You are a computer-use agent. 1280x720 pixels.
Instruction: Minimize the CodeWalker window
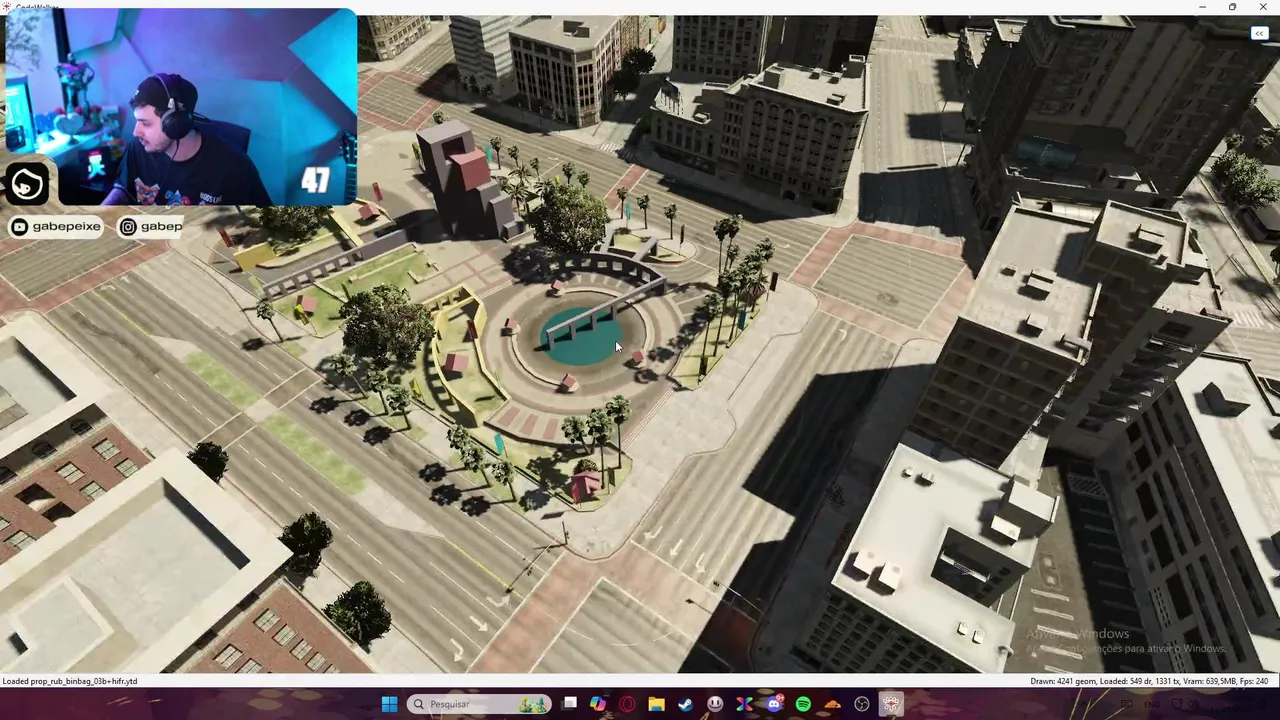[1202, 7]
